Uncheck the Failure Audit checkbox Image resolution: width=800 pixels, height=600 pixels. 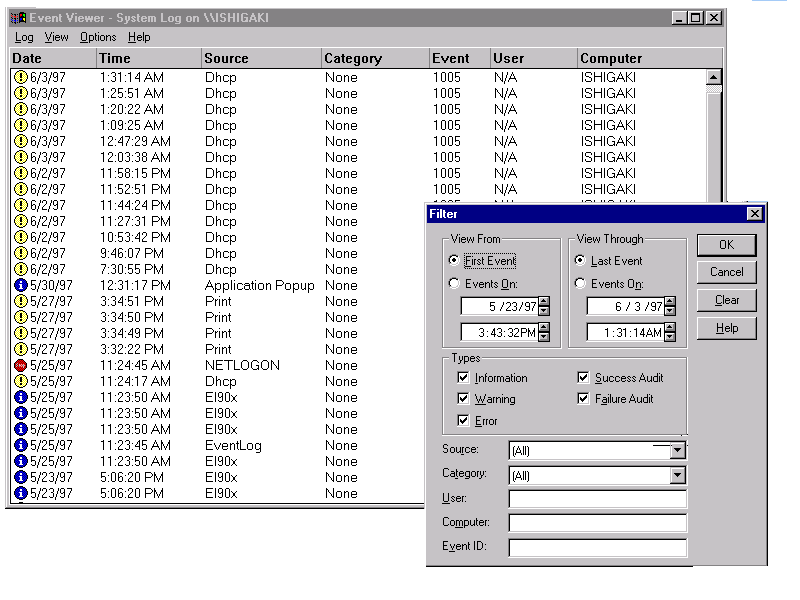point(583,398)
